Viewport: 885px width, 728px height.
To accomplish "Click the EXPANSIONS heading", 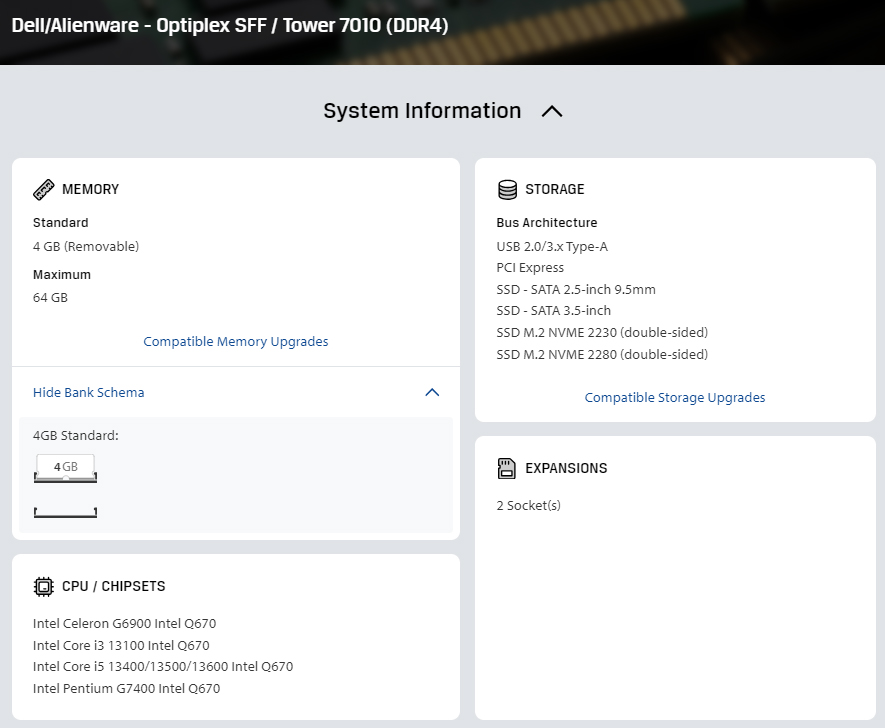I will pos(566,468).
